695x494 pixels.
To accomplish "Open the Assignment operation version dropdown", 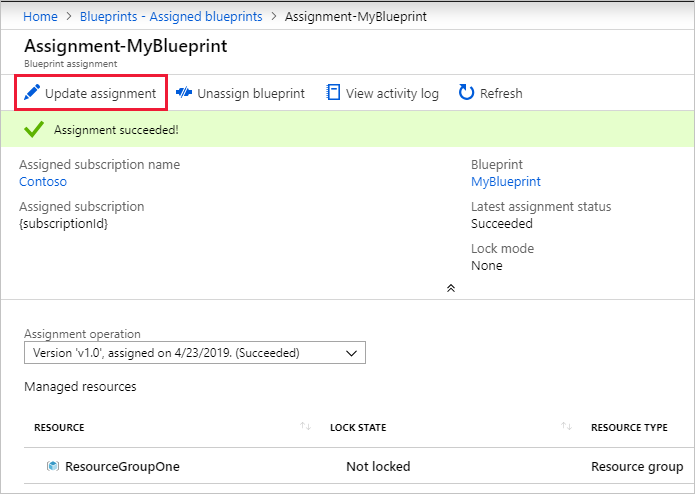I will 194,352.
